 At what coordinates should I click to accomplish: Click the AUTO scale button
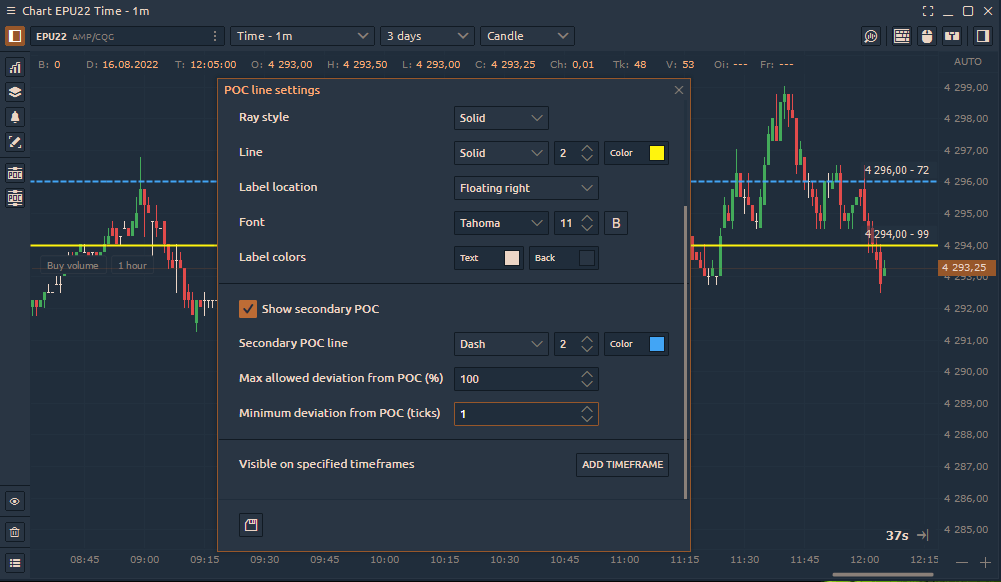coord(967,62)
